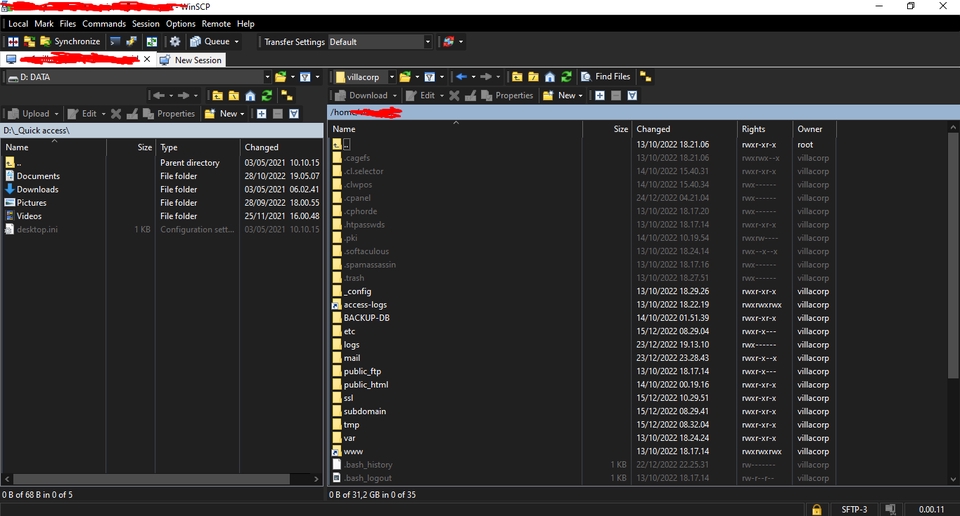The width and height of the screenshot is (960, 516).
Task: Click the remote panel root directory icon
Action: point(534,77)
